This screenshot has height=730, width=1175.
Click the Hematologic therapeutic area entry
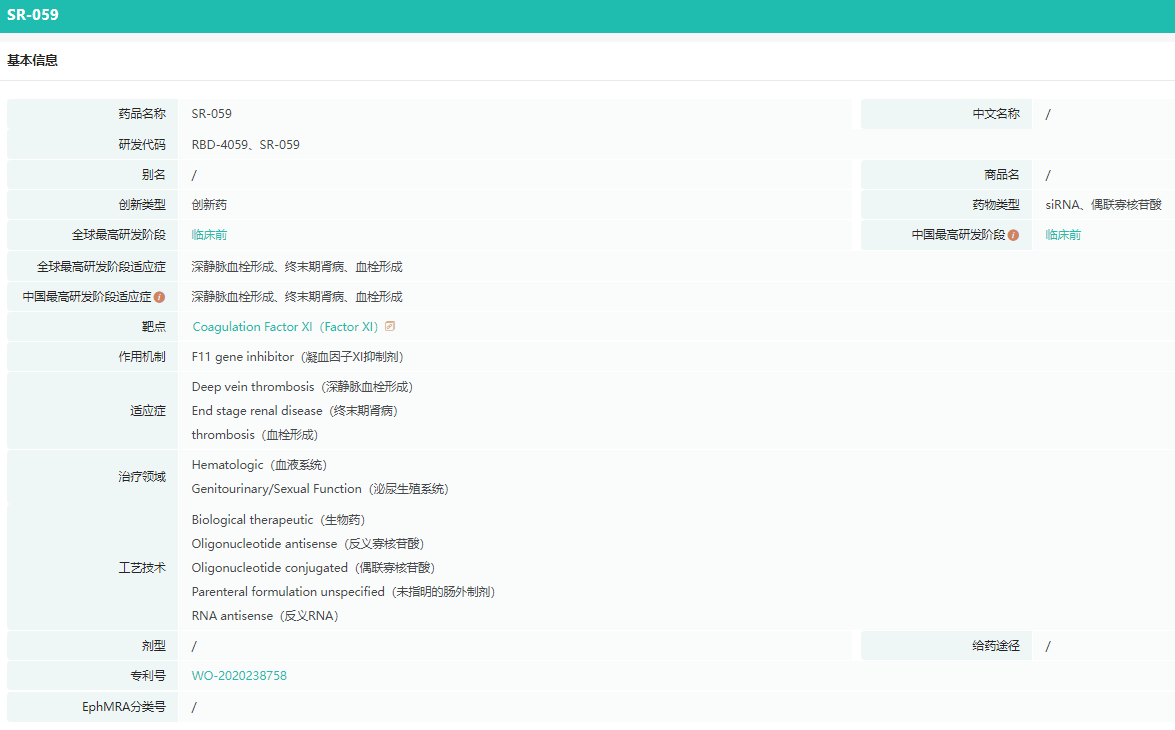tap(259, 465)
